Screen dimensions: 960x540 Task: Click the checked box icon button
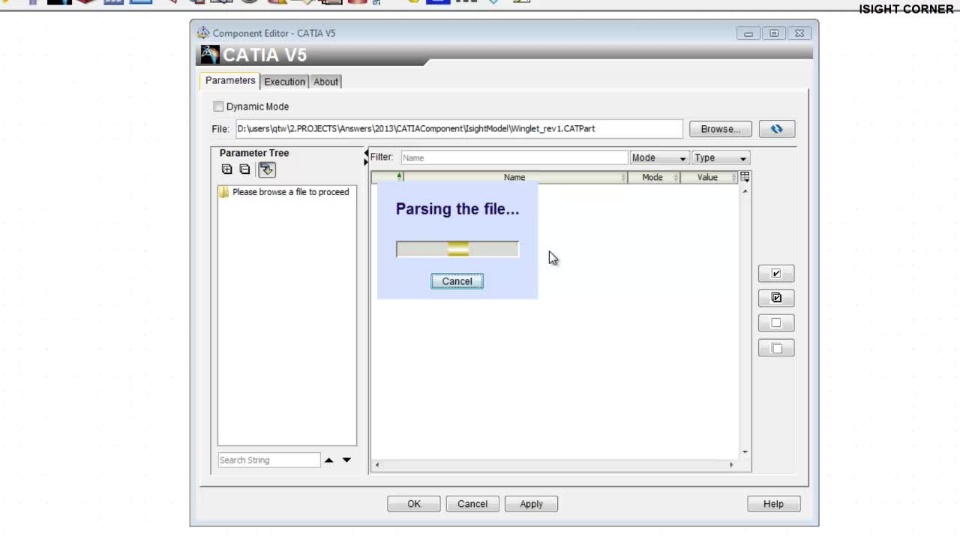tap(776, 273)
